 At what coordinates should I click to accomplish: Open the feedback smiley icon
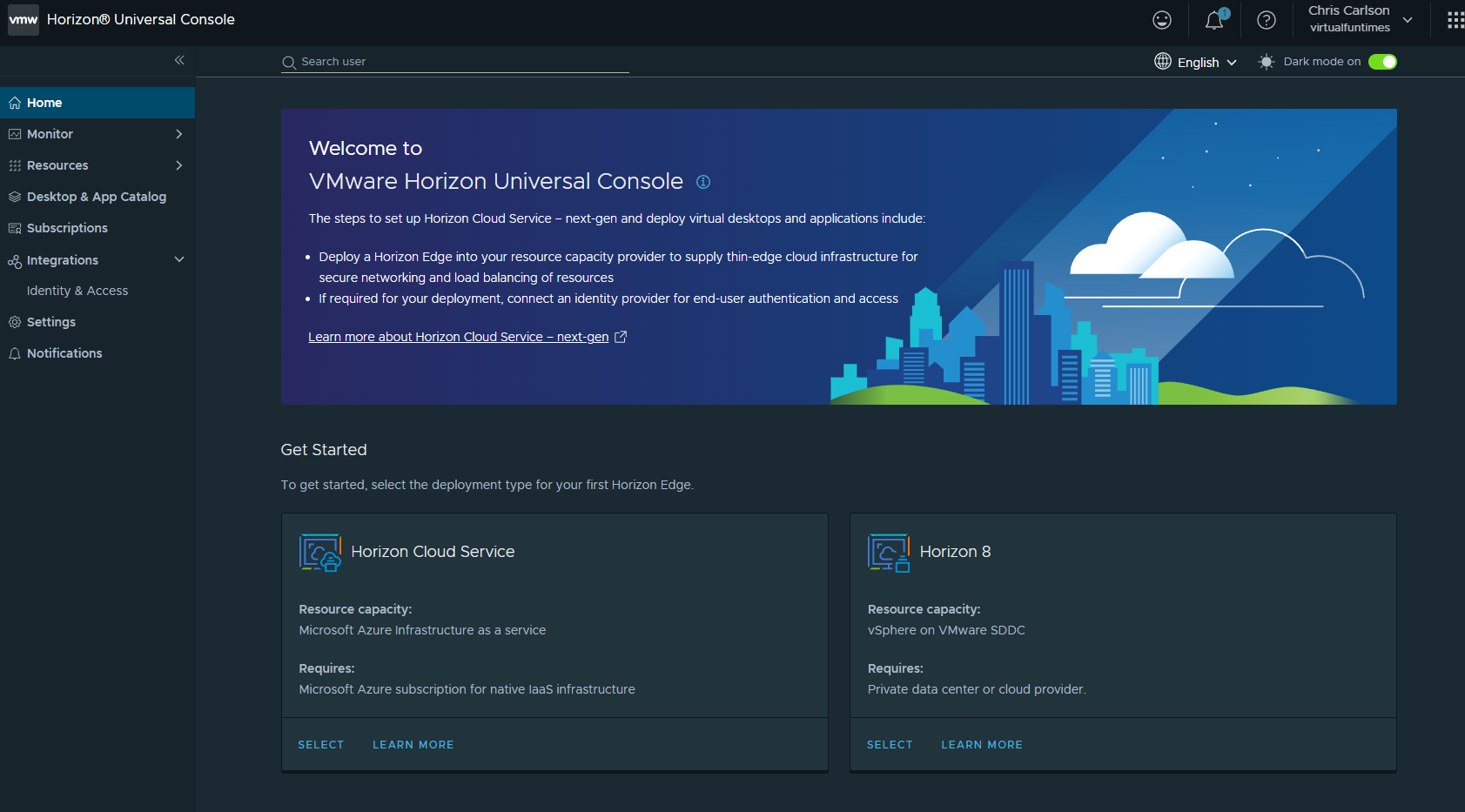click(1162, 20)
